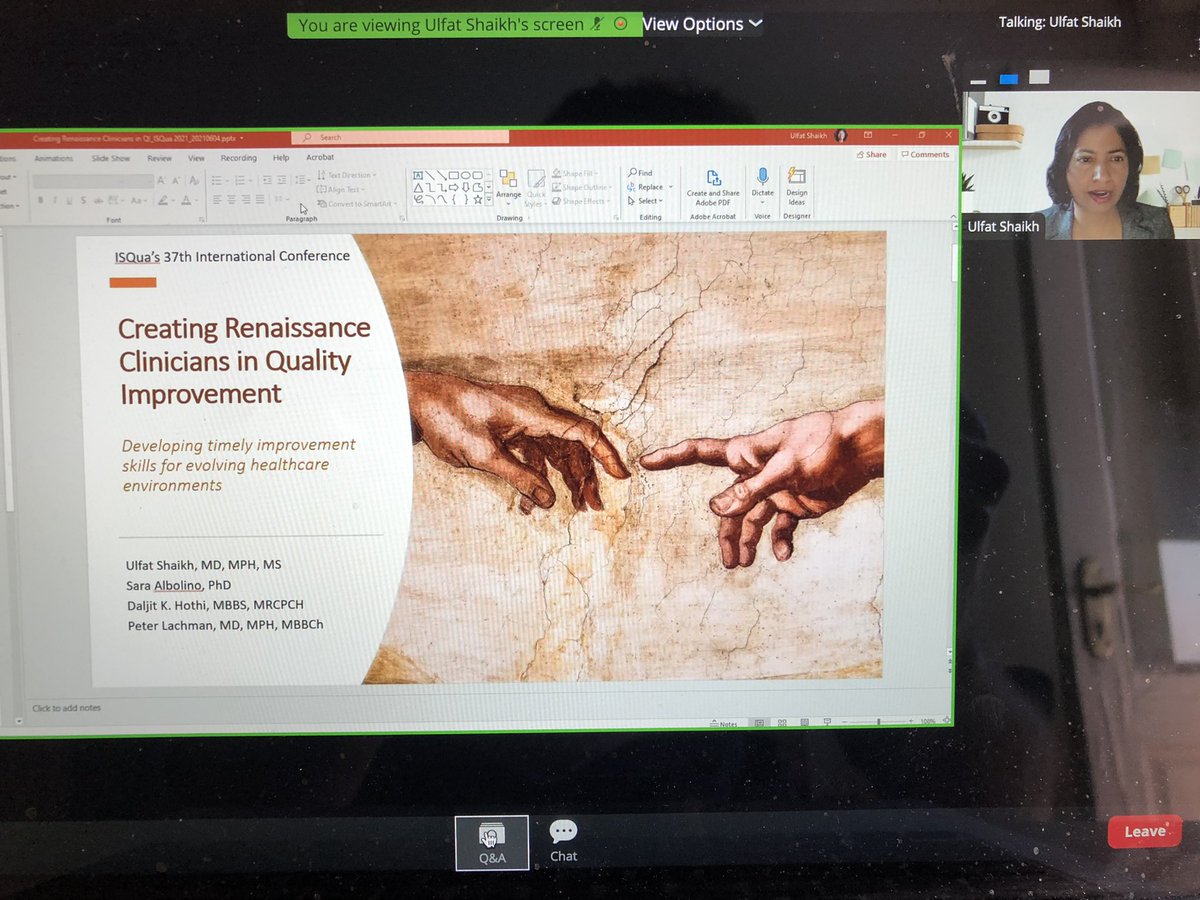Image resolution: width=1200 pixels, height=900 pixels.
Task: Open the View ribbon tab
Action: pos(196,158)
